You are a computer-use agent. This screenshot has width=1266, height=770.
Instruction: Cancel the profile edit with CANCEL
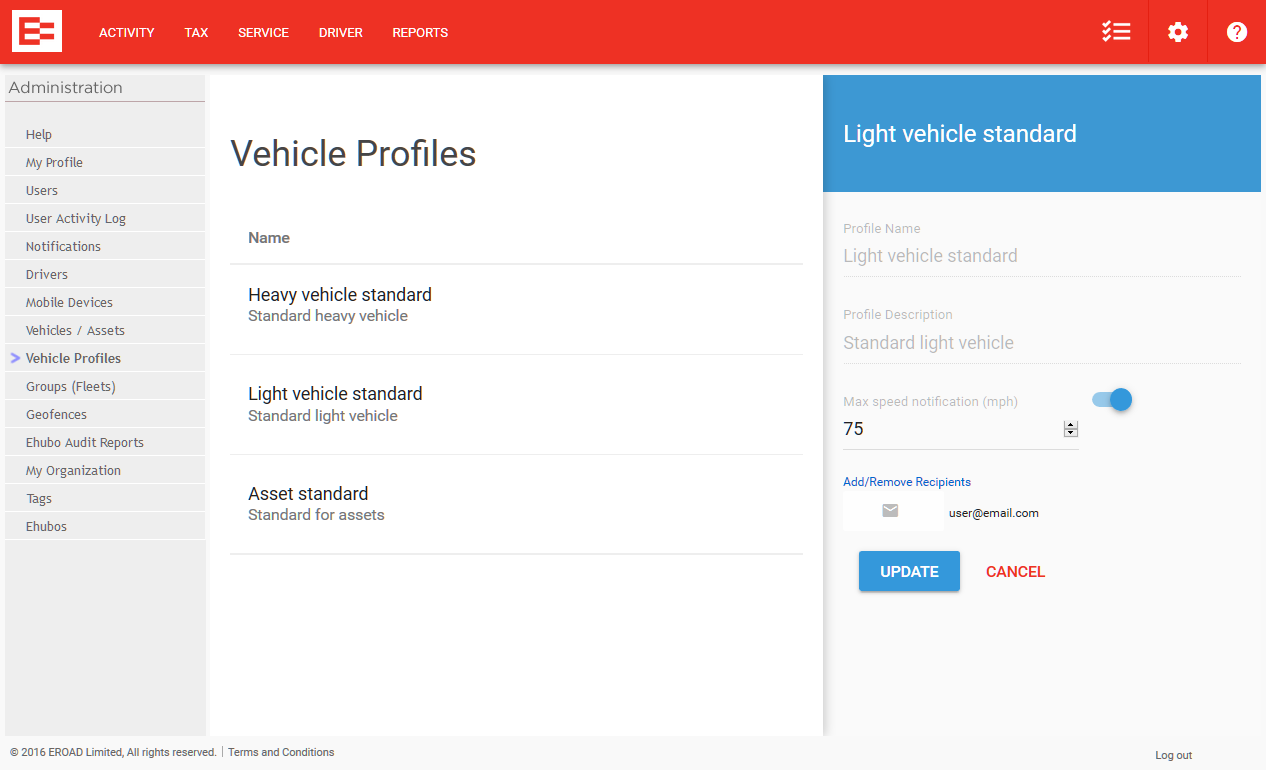pyautogui.click(x=1015, y=571)
